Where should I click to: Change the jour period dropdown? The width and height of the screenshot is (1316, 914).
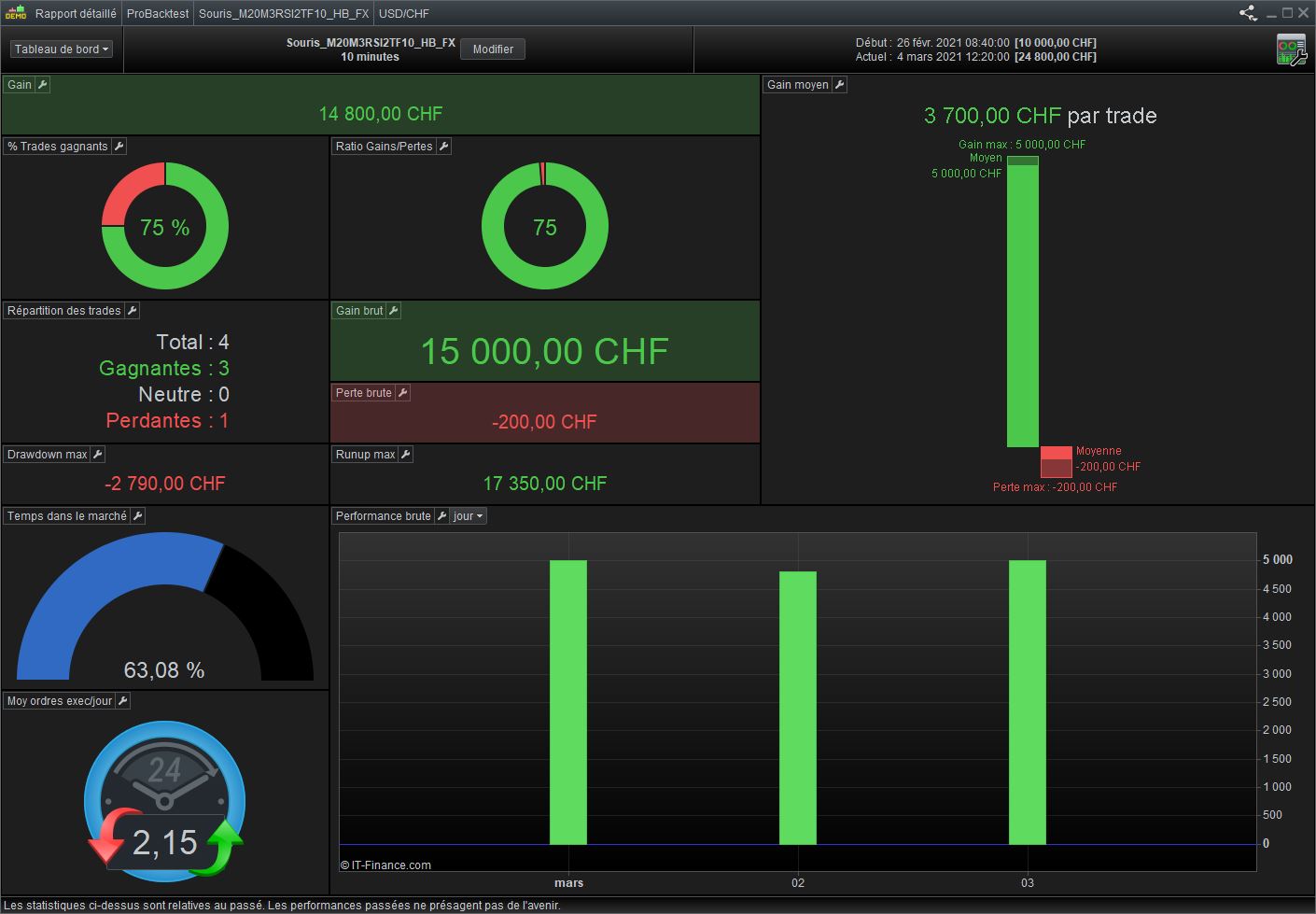click(469, 516)
